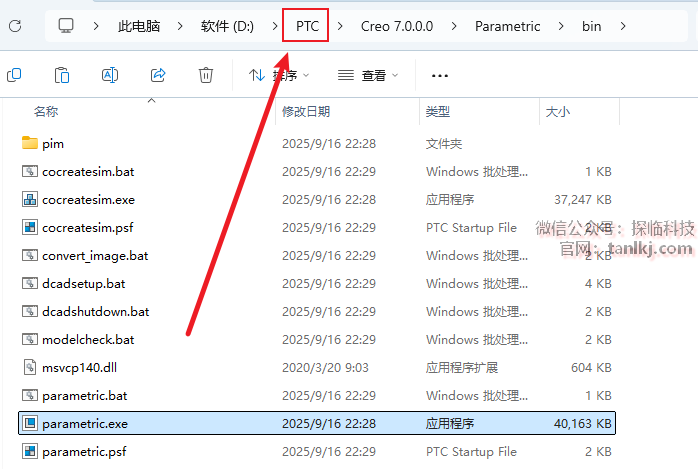Select the pim folder name
The image size is (698, 469).
[x=53, y=144]
